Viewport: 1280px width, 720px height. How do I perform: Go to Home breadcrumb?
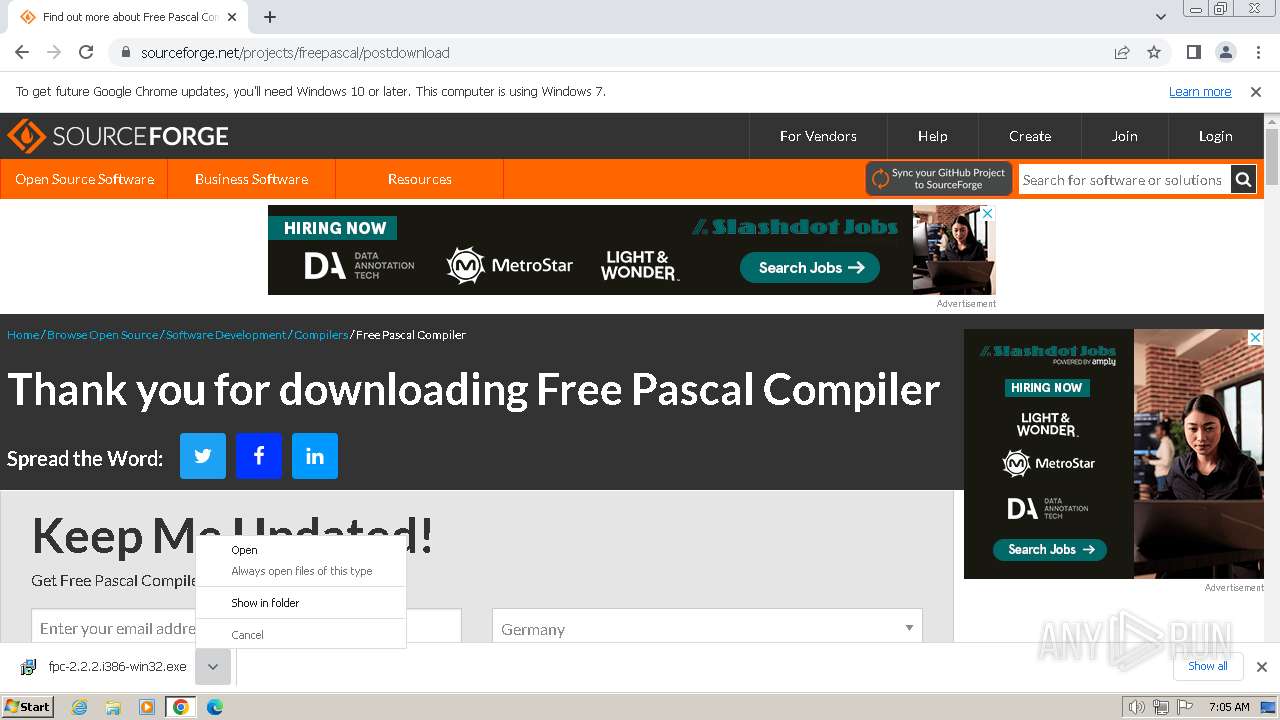[23, 335]
